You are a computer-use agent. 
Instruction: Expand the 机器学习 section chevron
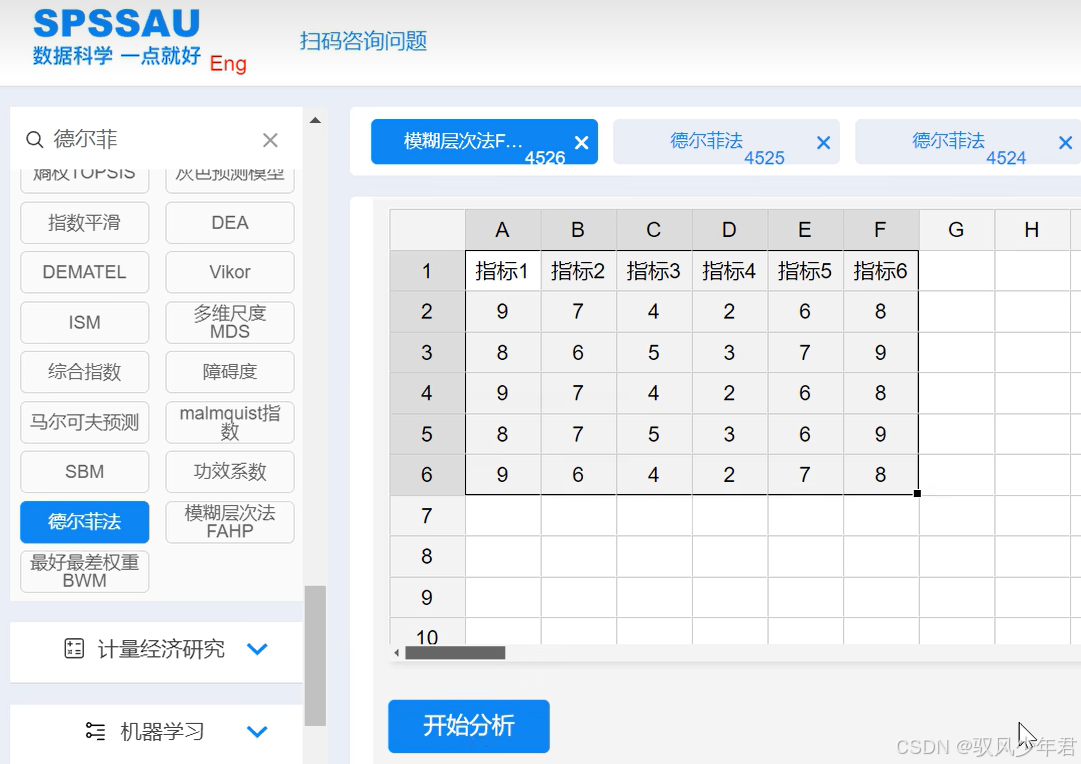257,732
